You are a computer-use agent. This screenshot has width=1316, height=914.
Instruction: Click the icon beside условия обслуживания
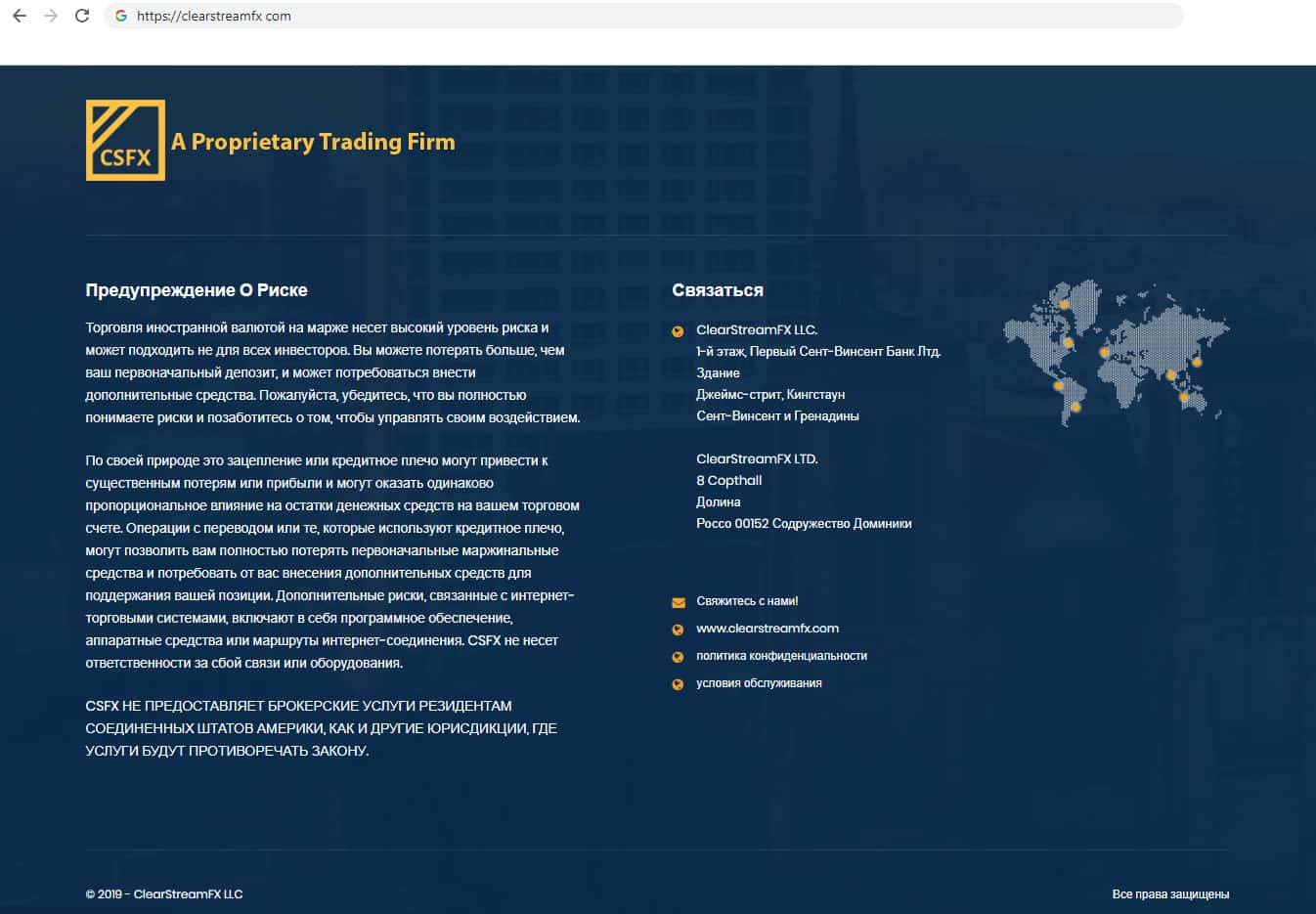(678, 684)
